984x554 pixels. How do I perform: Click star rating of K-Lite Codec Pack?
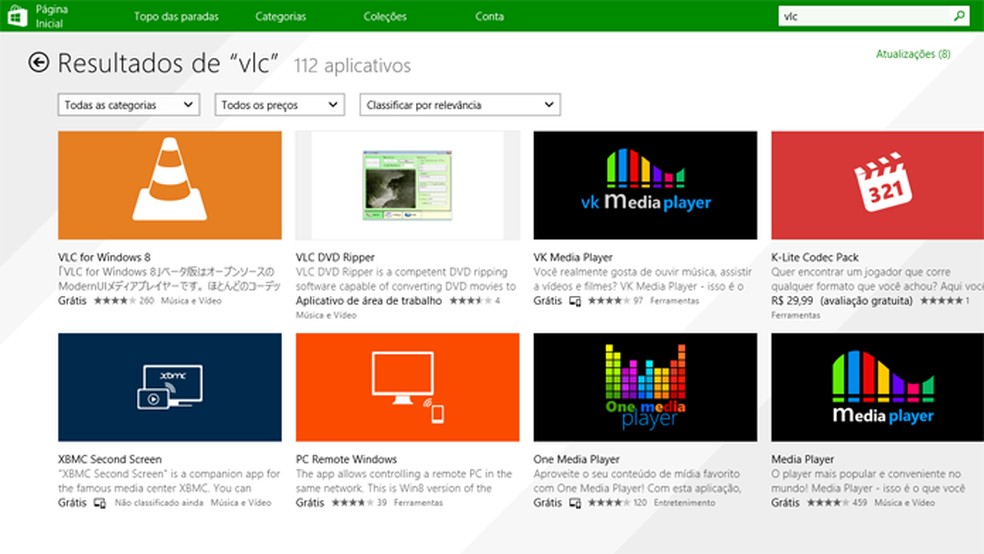click(941, 301)
